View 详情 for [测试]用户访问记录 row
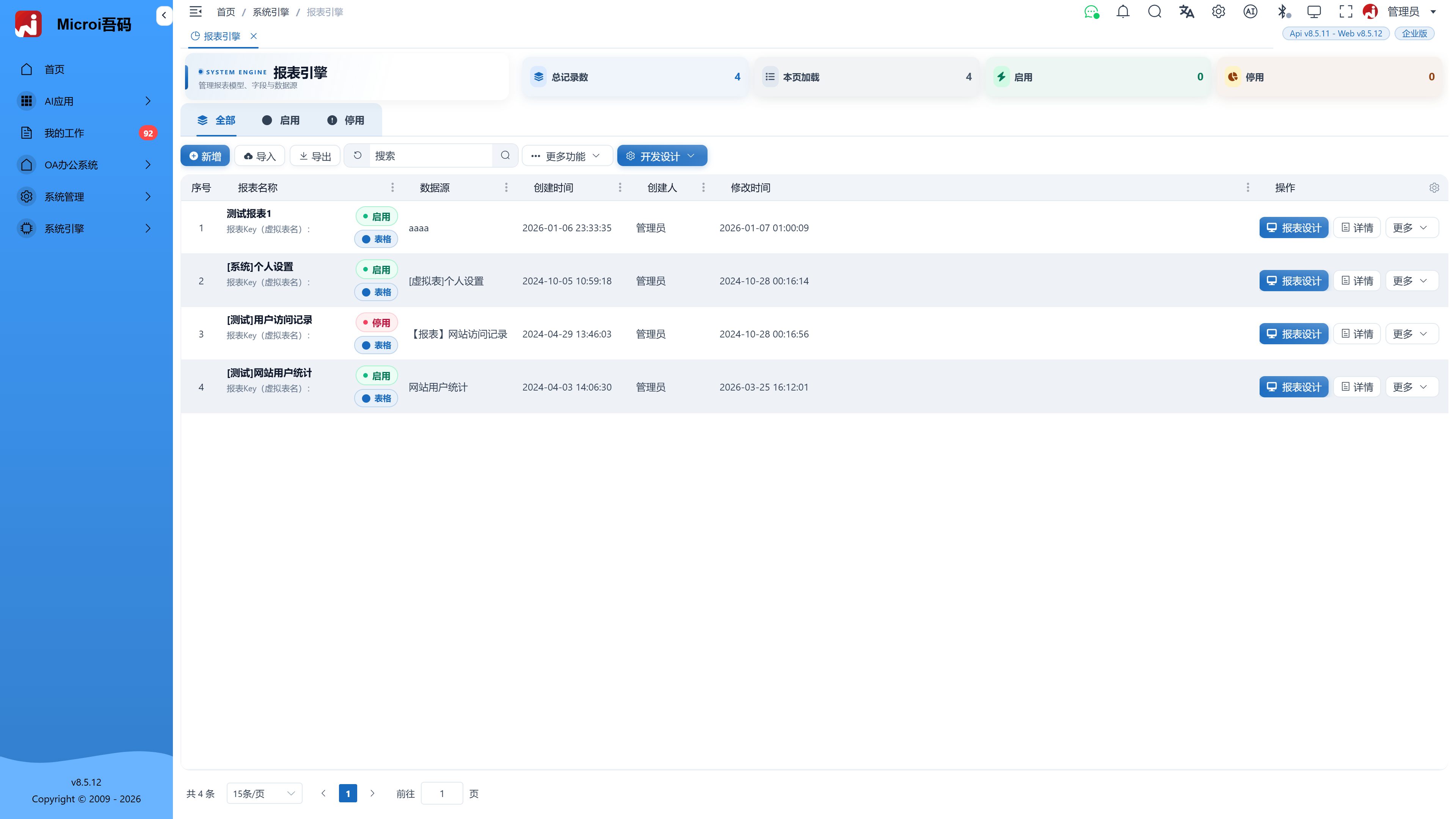Image resolution: width=1456 pixels, height=819 pixels. 1357,334
